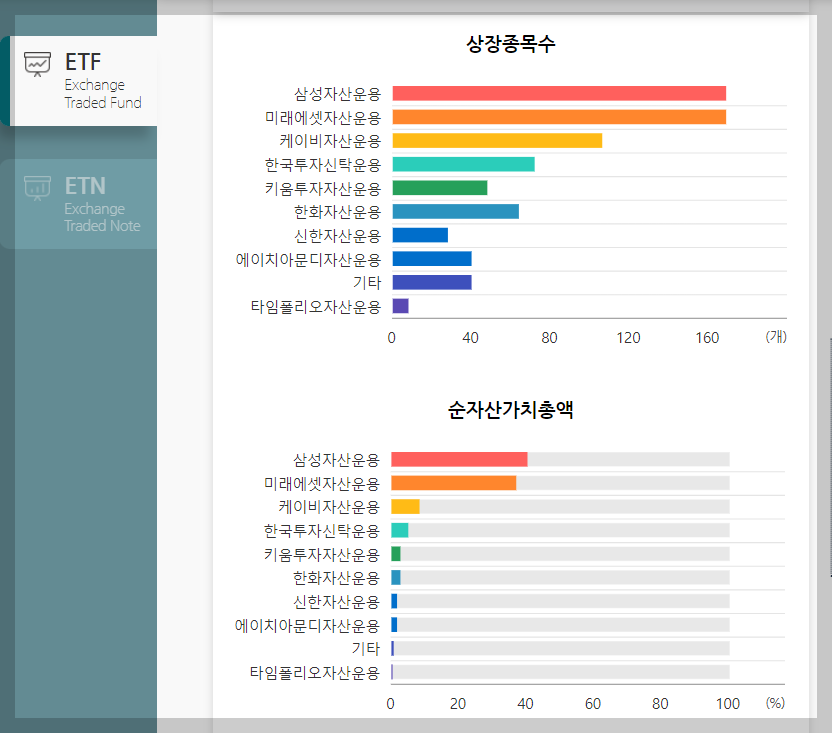
Task: Click the teal 한국투자신탁운용 bar in top chart
Action: (462, 164)
